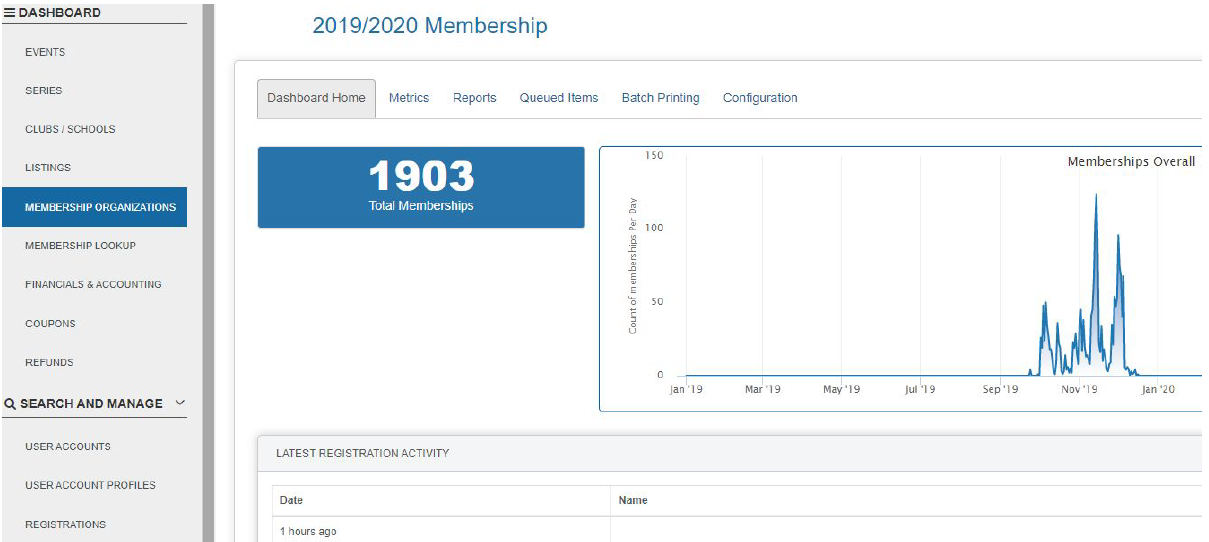1209x542 pixels.
Task: Open User Account Profiles
Action: click(x=90, y=486)
